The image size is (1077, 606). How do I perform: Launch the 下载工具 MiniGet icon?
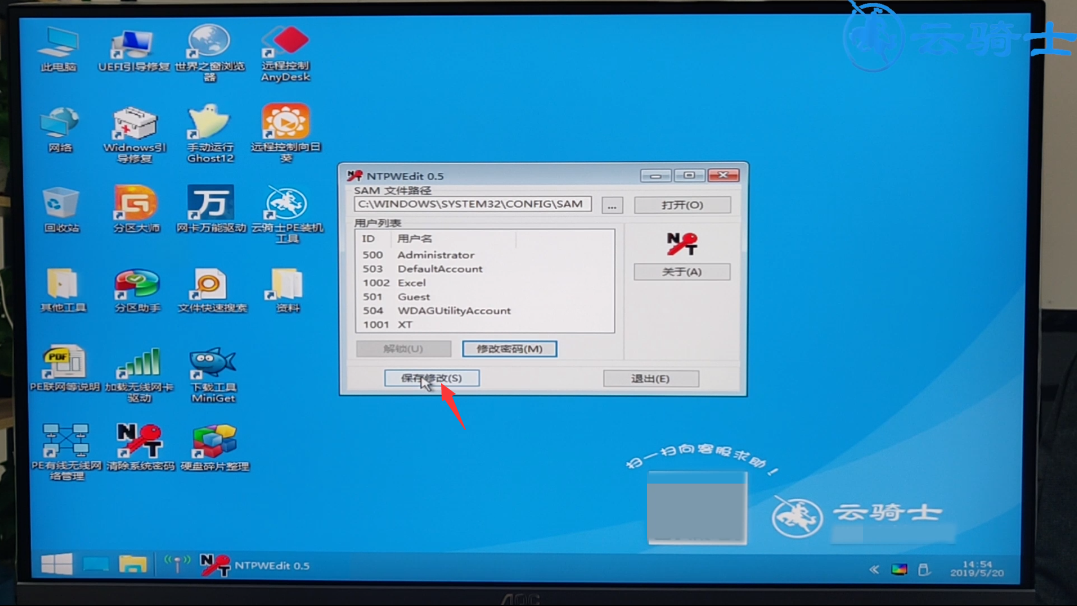[212, 370]
